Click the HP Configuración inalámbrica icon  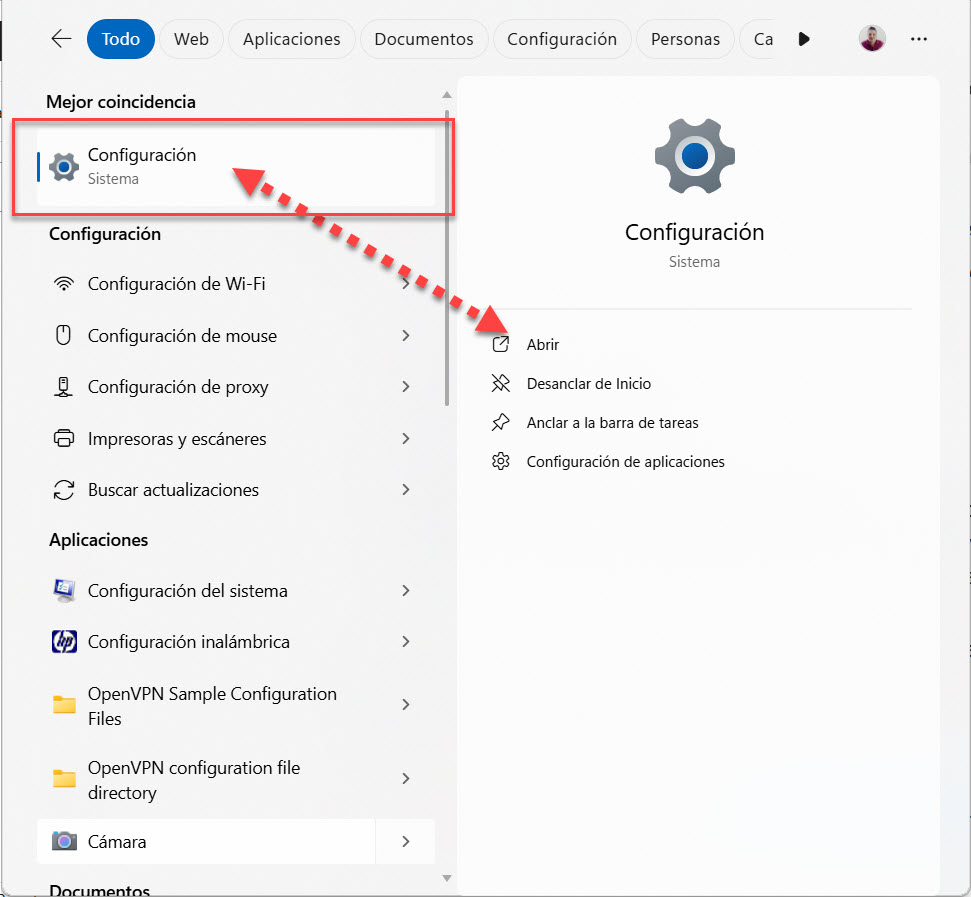pyautogui.click(x=64, y=642)
